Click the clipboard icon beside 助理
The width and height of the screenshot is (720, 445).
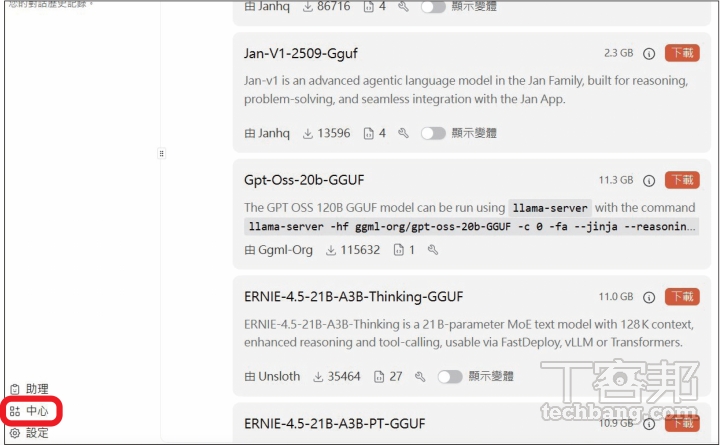point(15,389)
